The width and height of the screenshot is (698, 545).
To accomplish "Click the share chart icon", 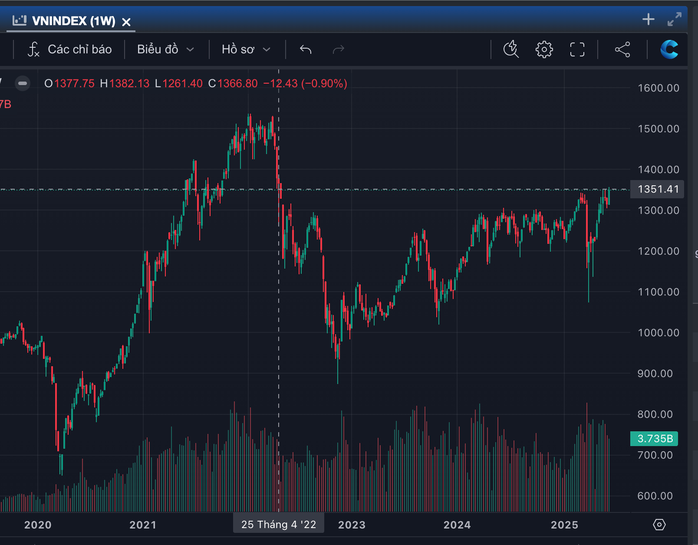I will [x=622, y=49].
